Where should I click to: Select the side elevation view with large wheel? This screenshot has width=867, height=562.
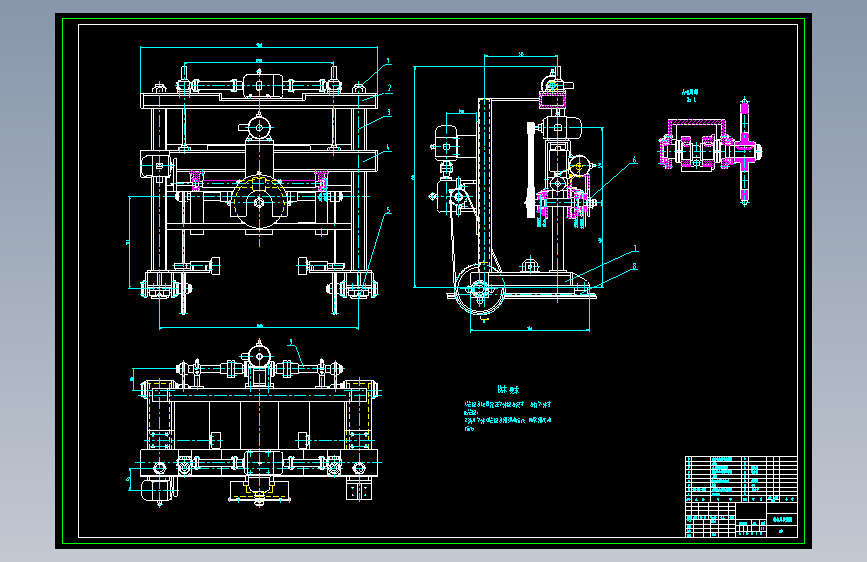coord(525,192)
